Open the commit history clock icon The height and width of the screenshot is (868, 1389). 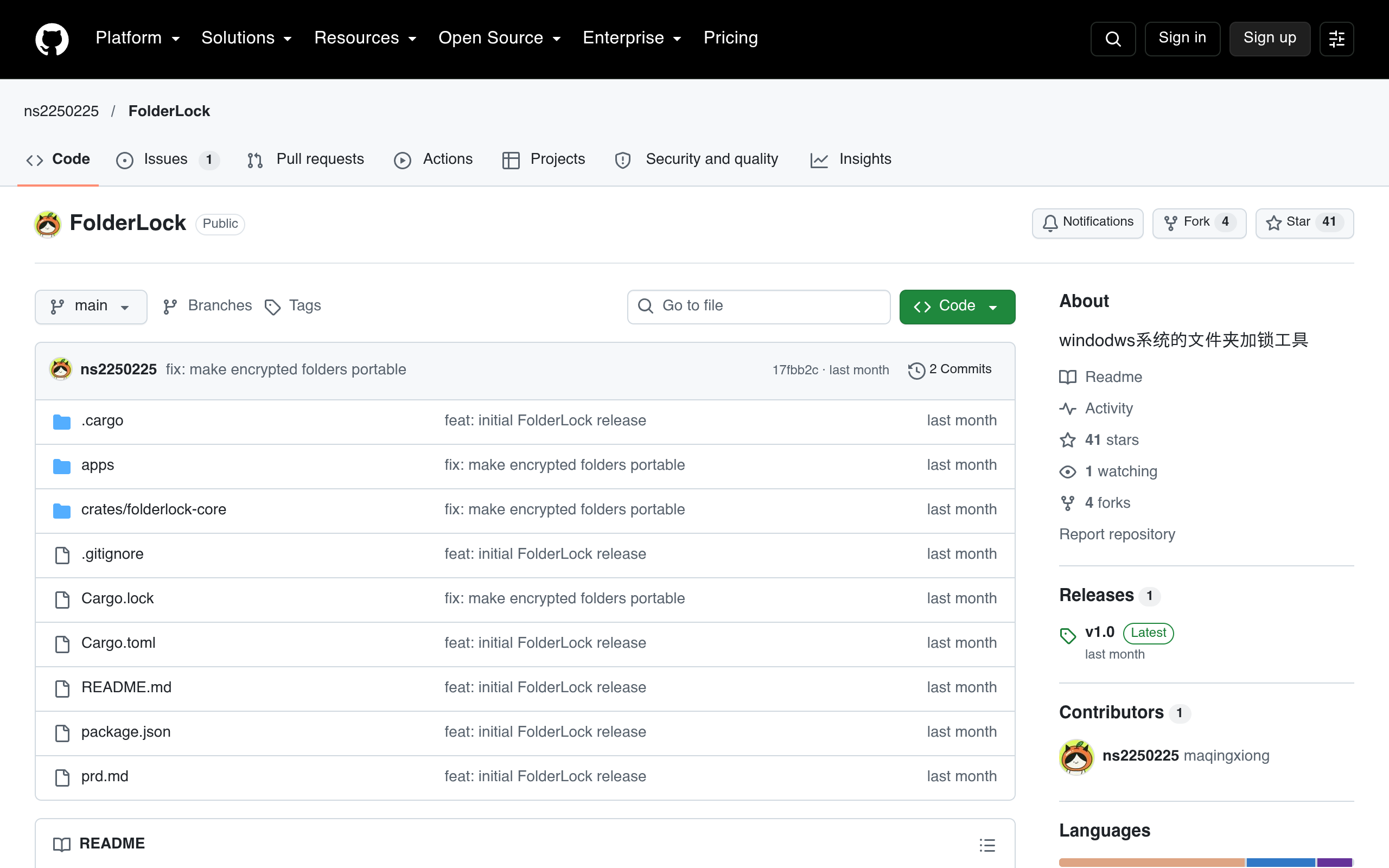[916, 371]
